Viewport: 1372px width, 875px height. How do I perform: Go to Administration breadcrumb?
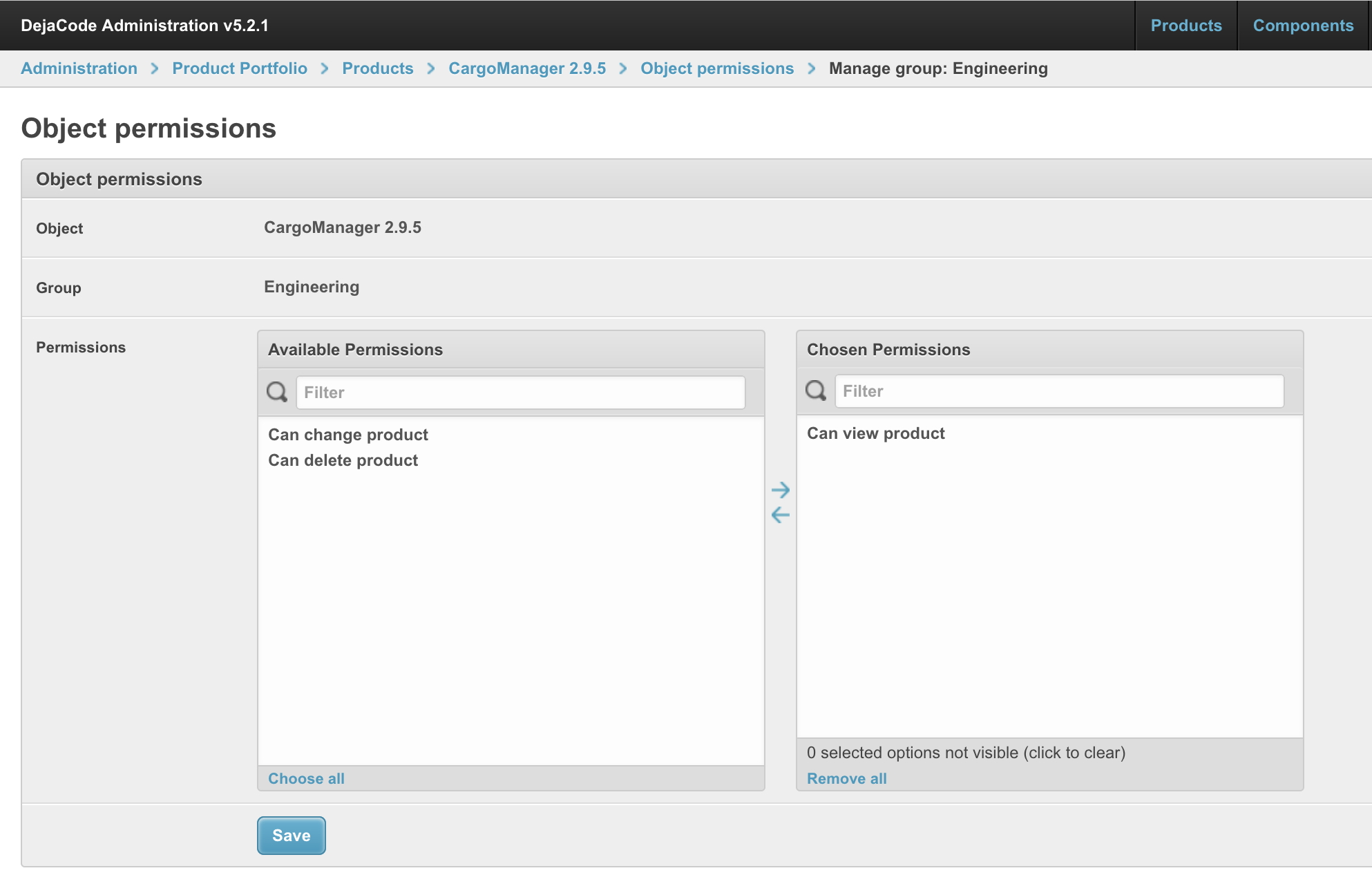tap(79, 68)
